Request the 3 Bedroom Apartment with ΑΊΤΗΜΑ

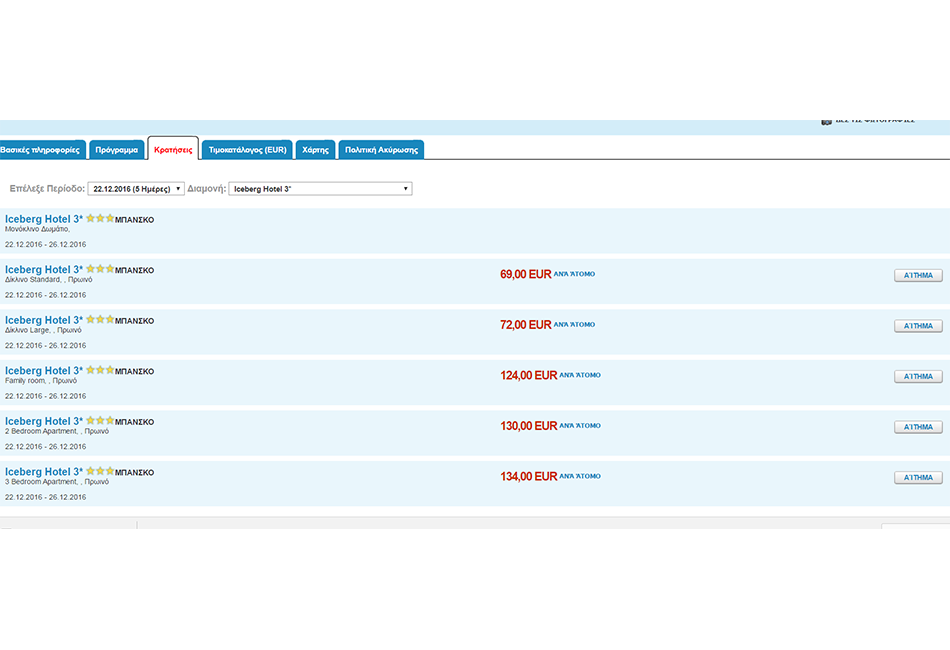(917, 478)
